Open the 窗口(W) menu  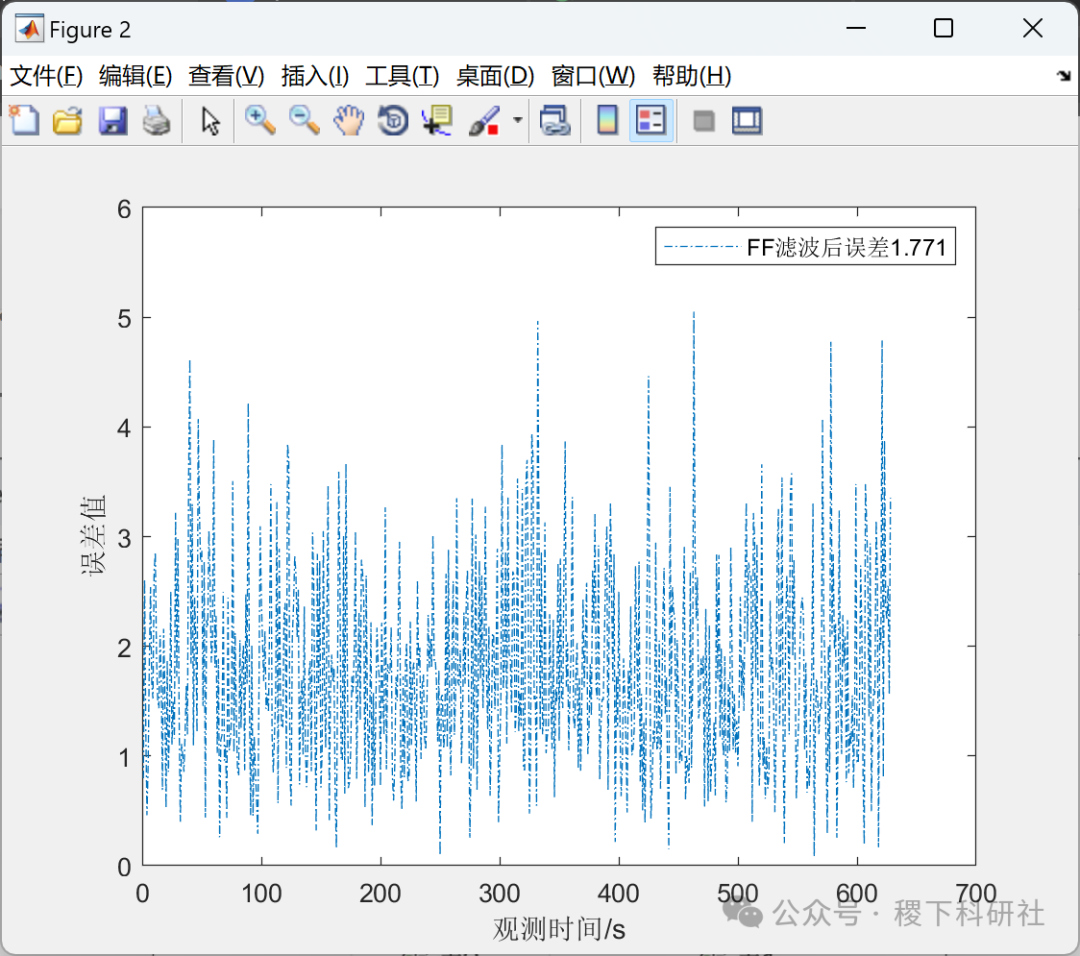click(x=593, y=76)
